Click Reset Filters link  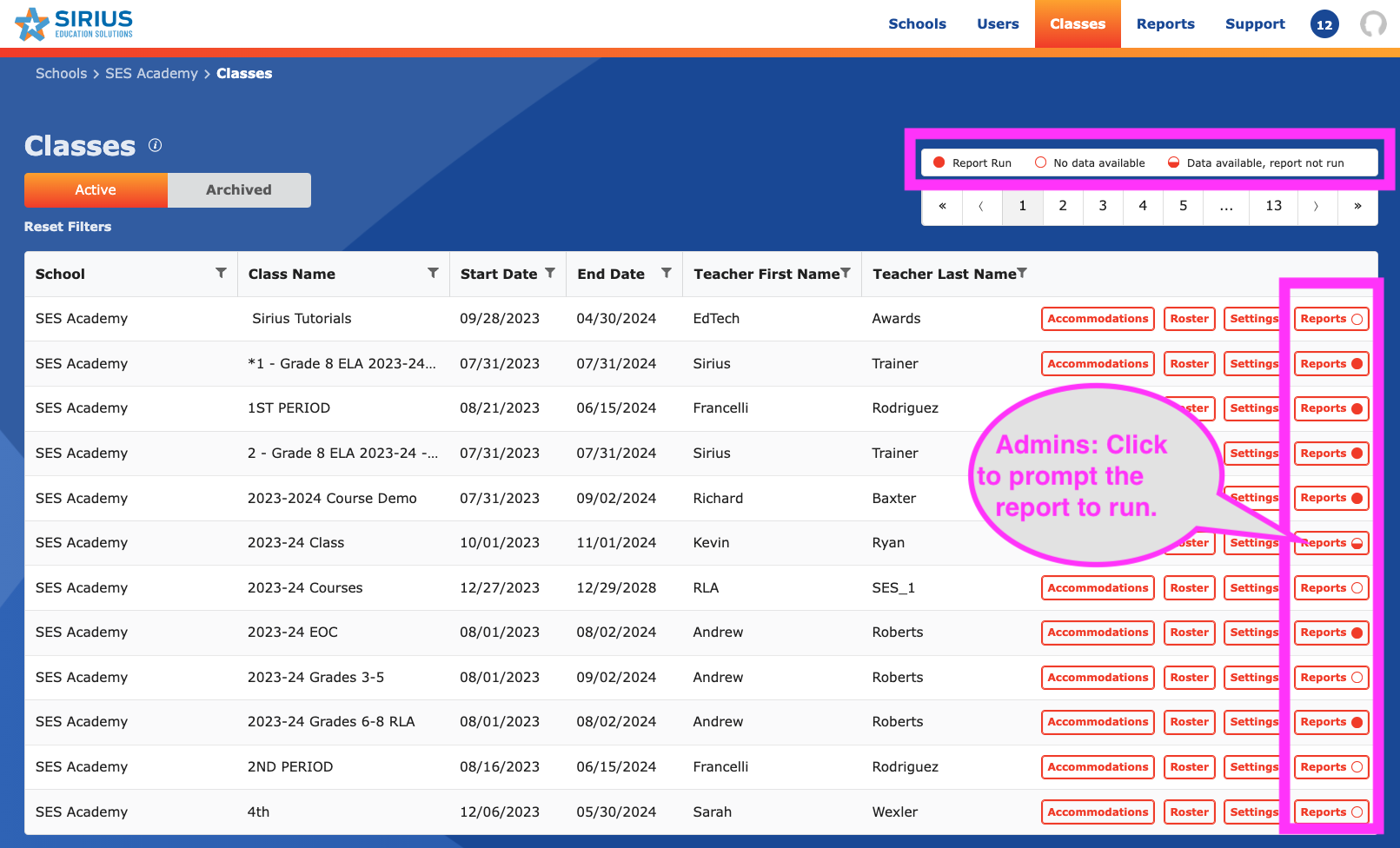click(68, 227)
